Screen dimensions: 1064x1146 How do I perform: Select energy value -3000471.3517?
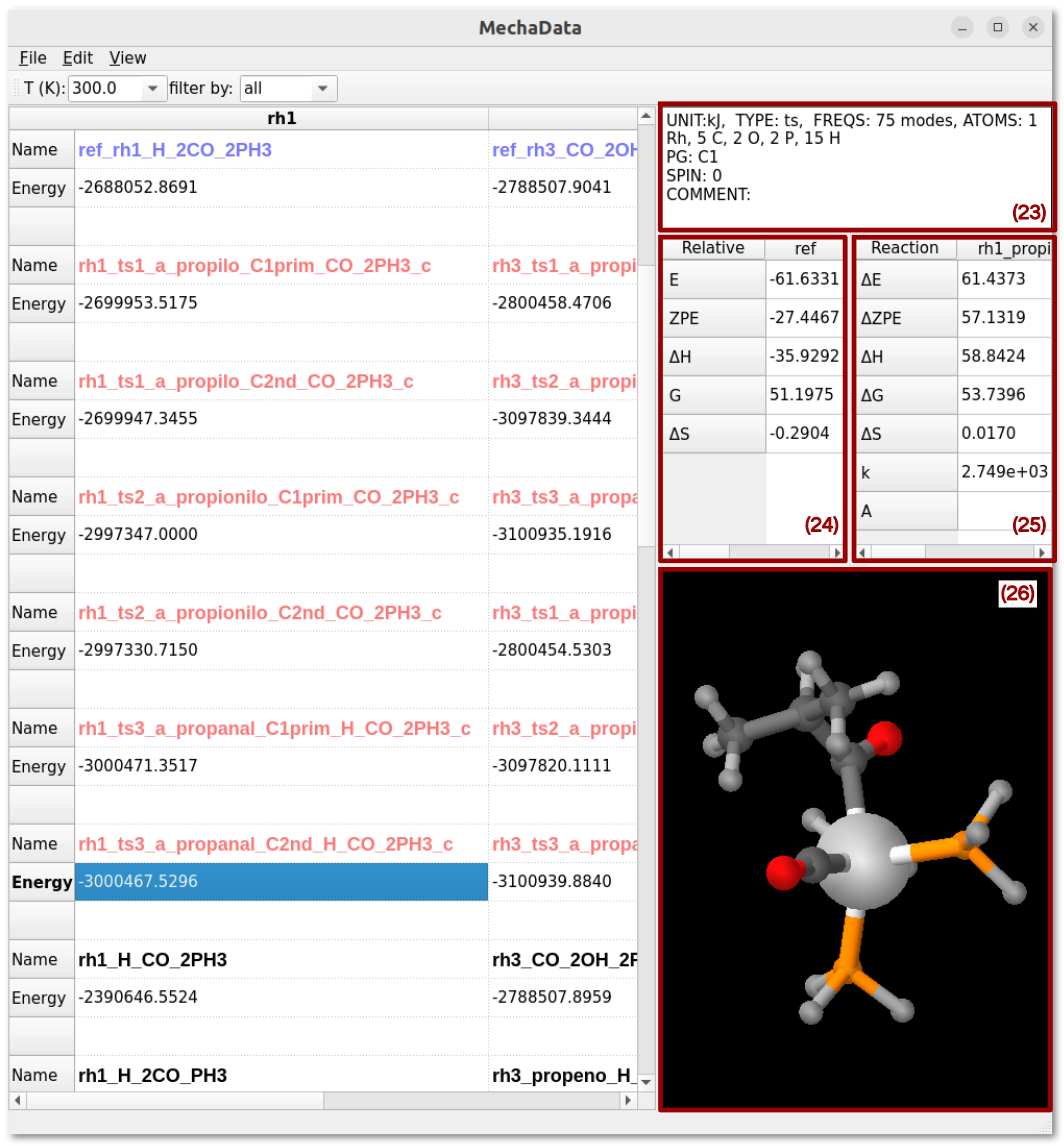pos(281,766)
